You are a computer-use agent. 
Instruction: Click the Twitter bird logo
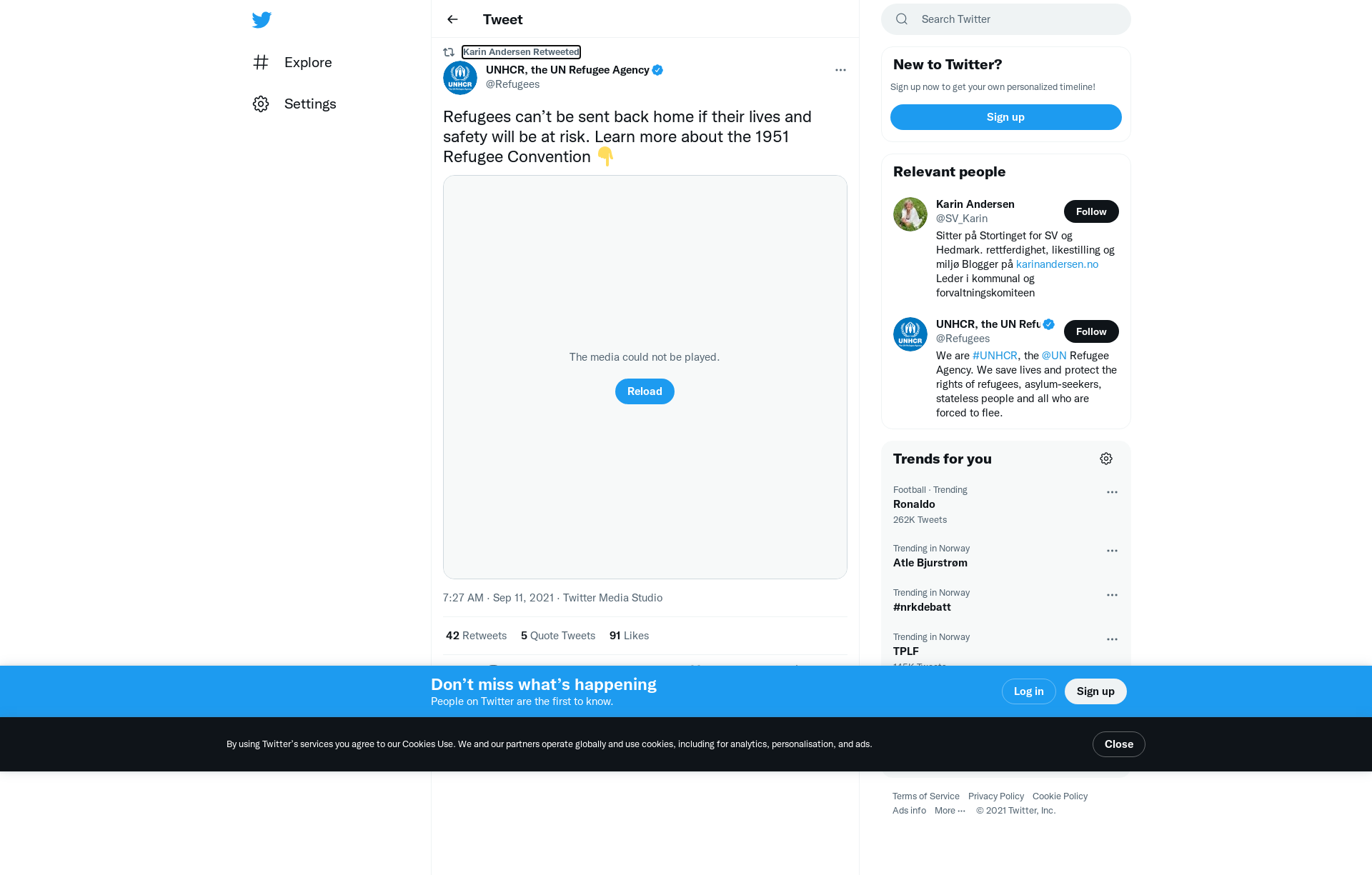(262, 19)
